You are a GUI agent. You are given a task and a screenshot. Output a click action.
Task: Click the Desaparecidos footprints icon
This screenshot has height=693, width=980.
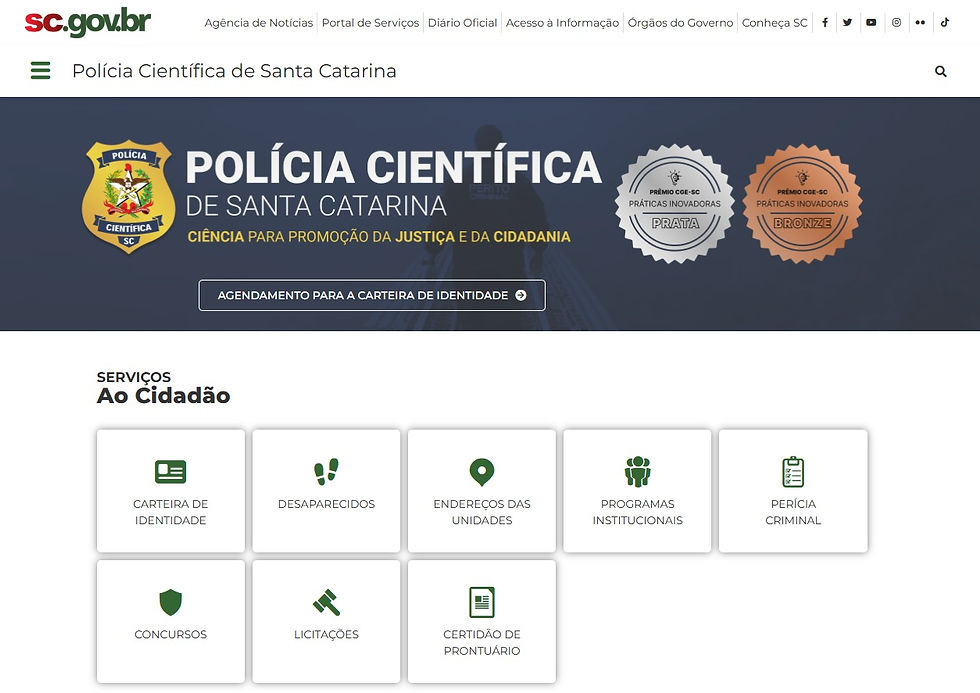325,470
